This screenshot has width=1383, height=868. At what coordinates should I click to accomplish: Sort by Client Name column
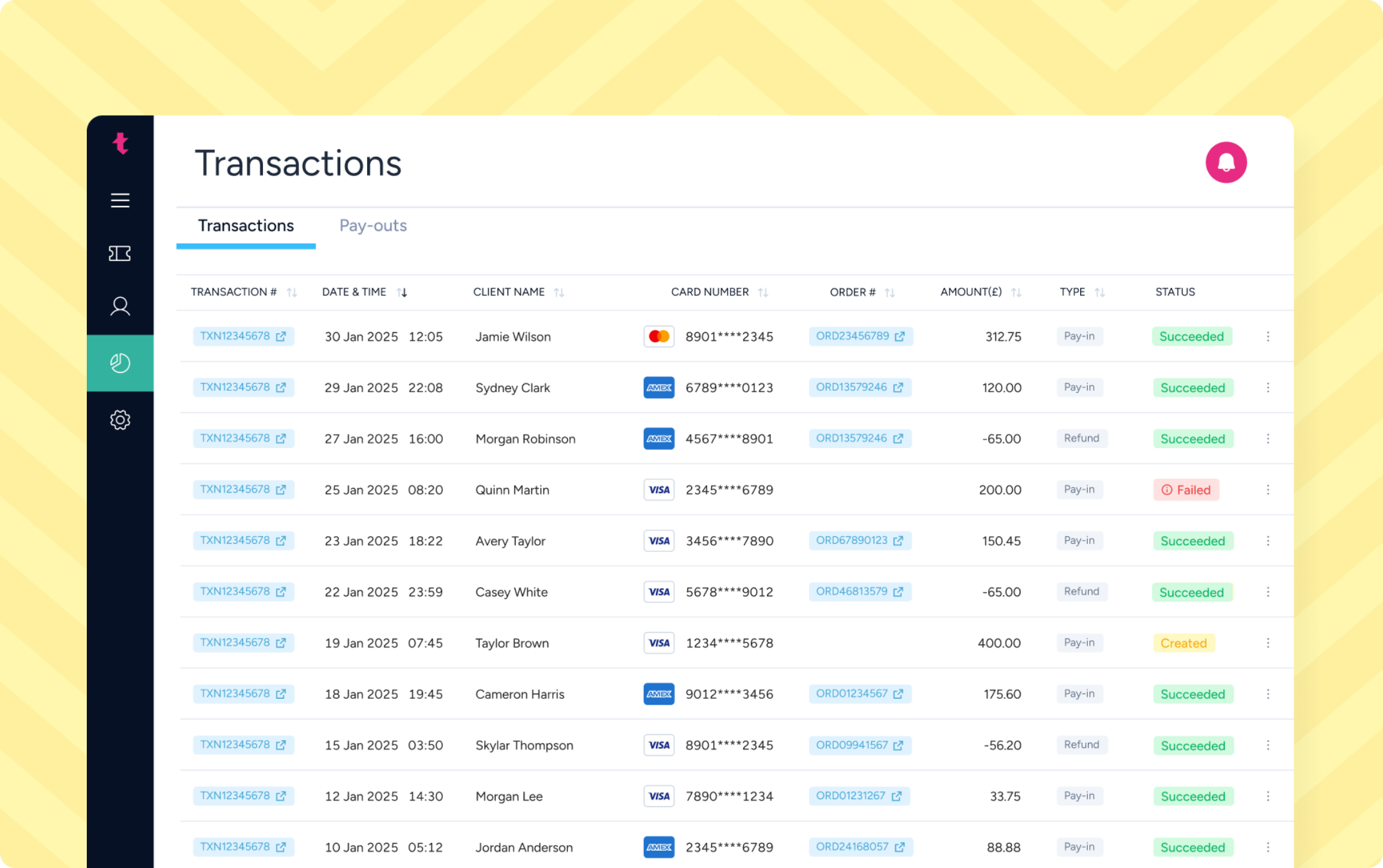click(559, 293)
